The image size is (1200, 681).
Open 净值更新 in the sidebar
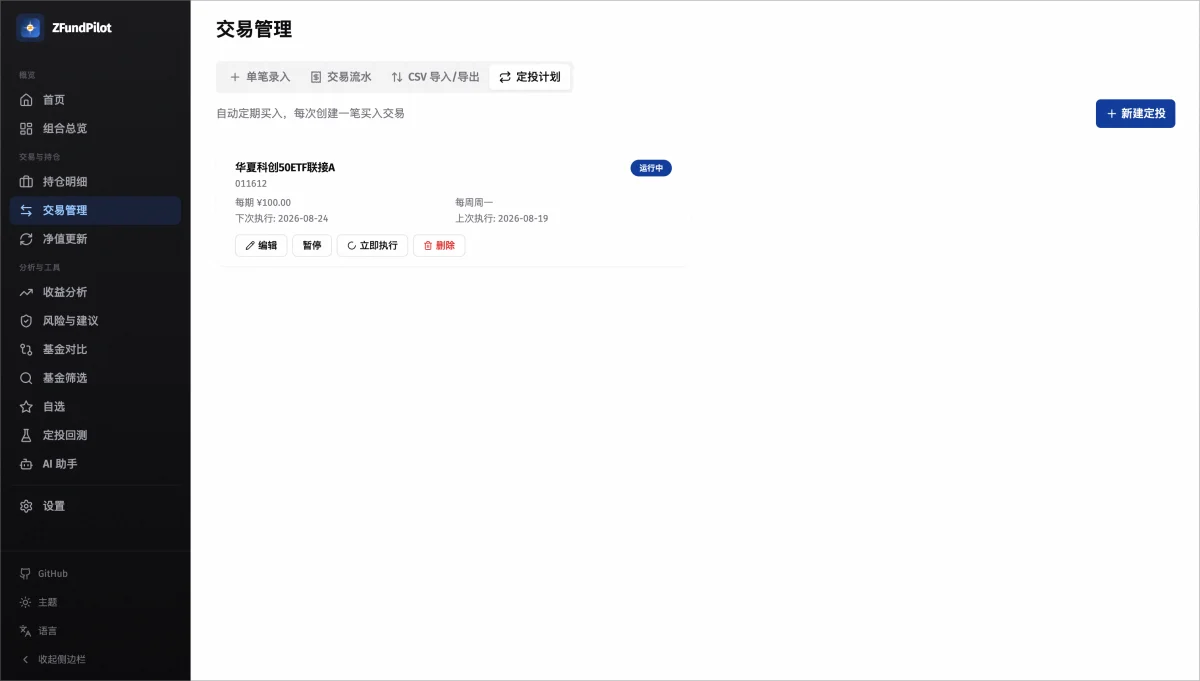(95, 239)
